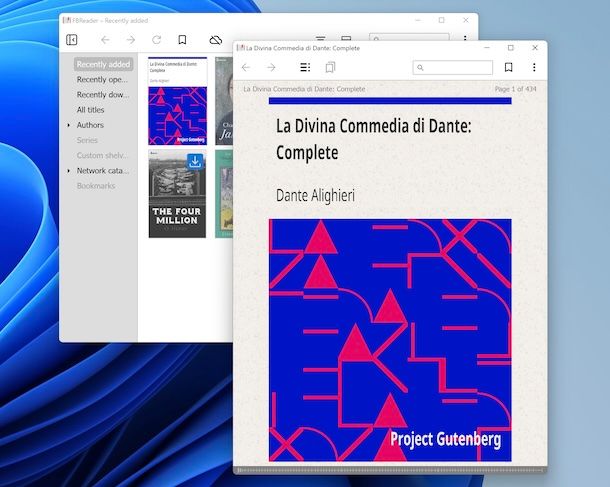Add a bookmark in the reader window
610x487 pixels.
(508, 67)
